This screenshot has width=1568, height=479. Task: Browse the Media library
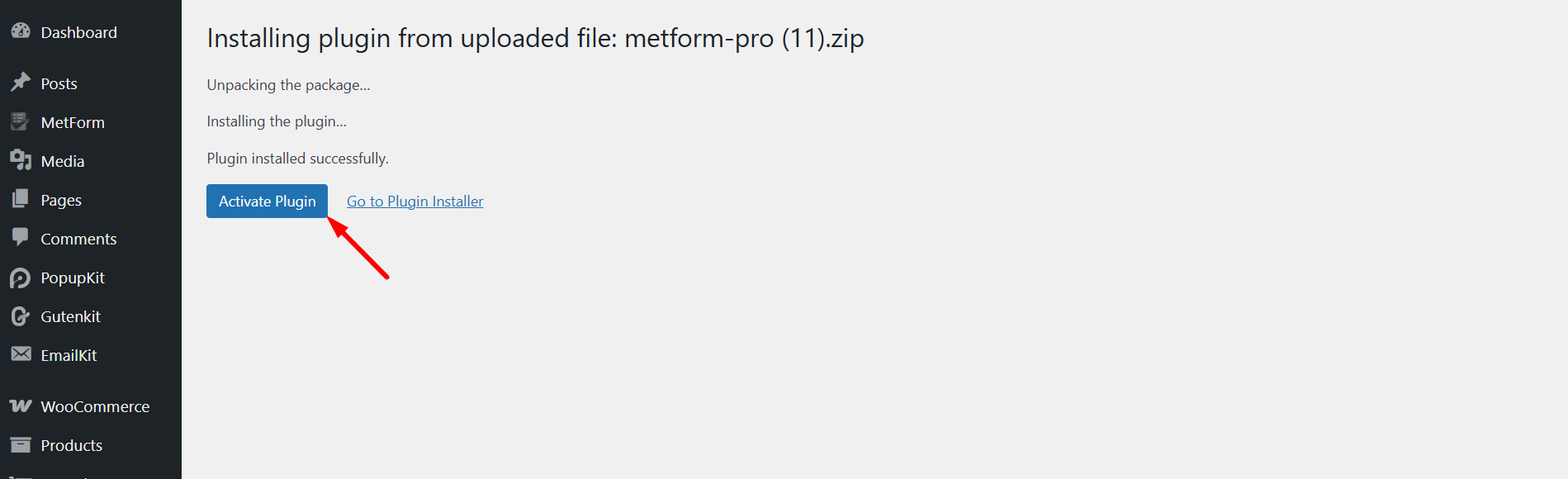[x=64, y=160]
